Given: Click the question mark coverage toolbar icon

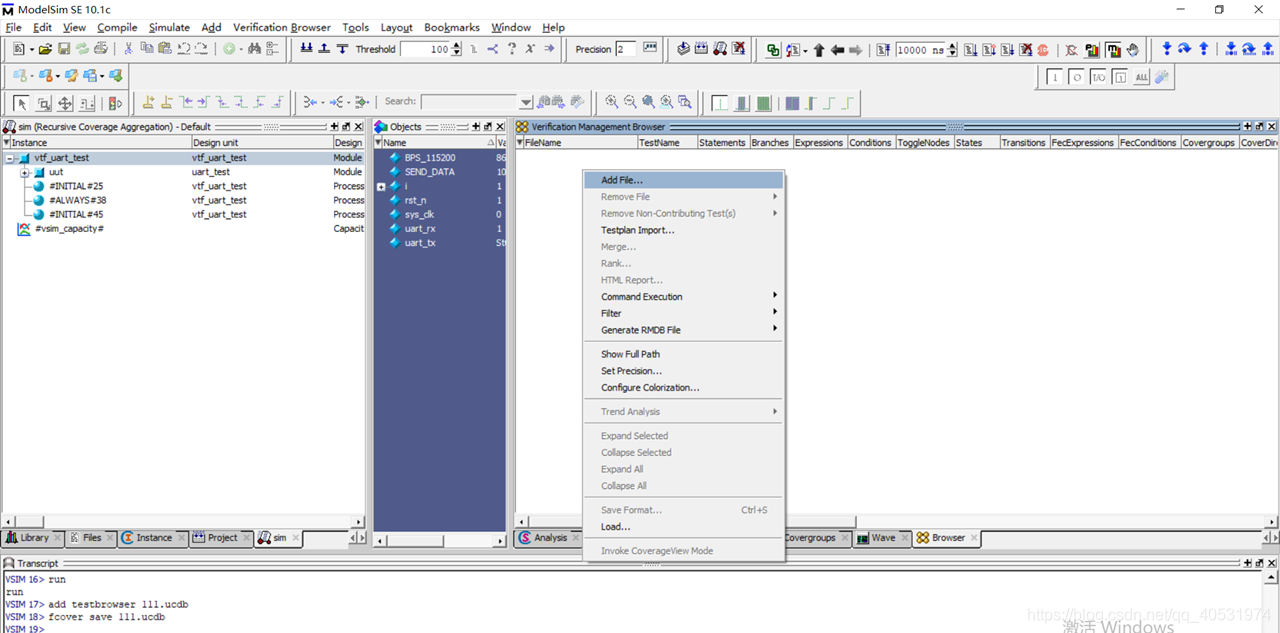Looking at the screenshot, I should pyautogui.click(x=511, y=49).
